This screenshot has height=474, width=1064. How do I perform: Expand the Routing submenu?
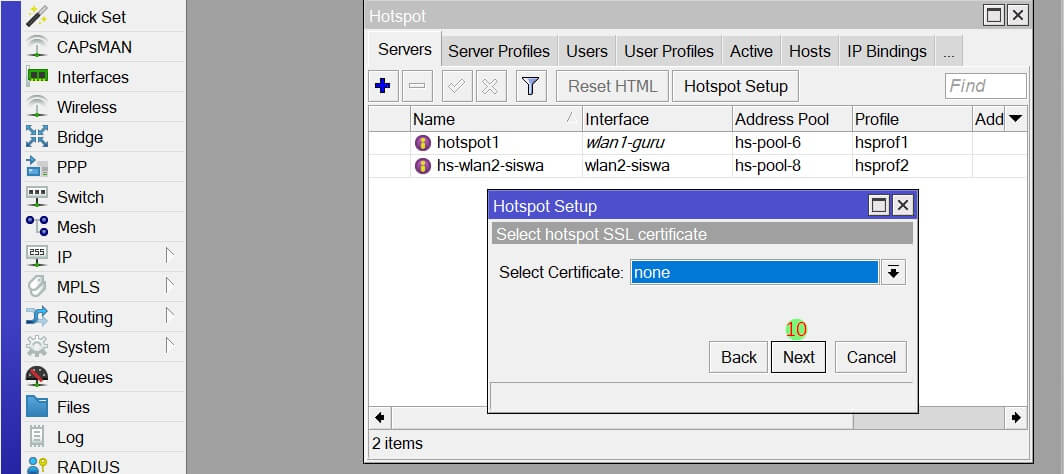[84, 317]
